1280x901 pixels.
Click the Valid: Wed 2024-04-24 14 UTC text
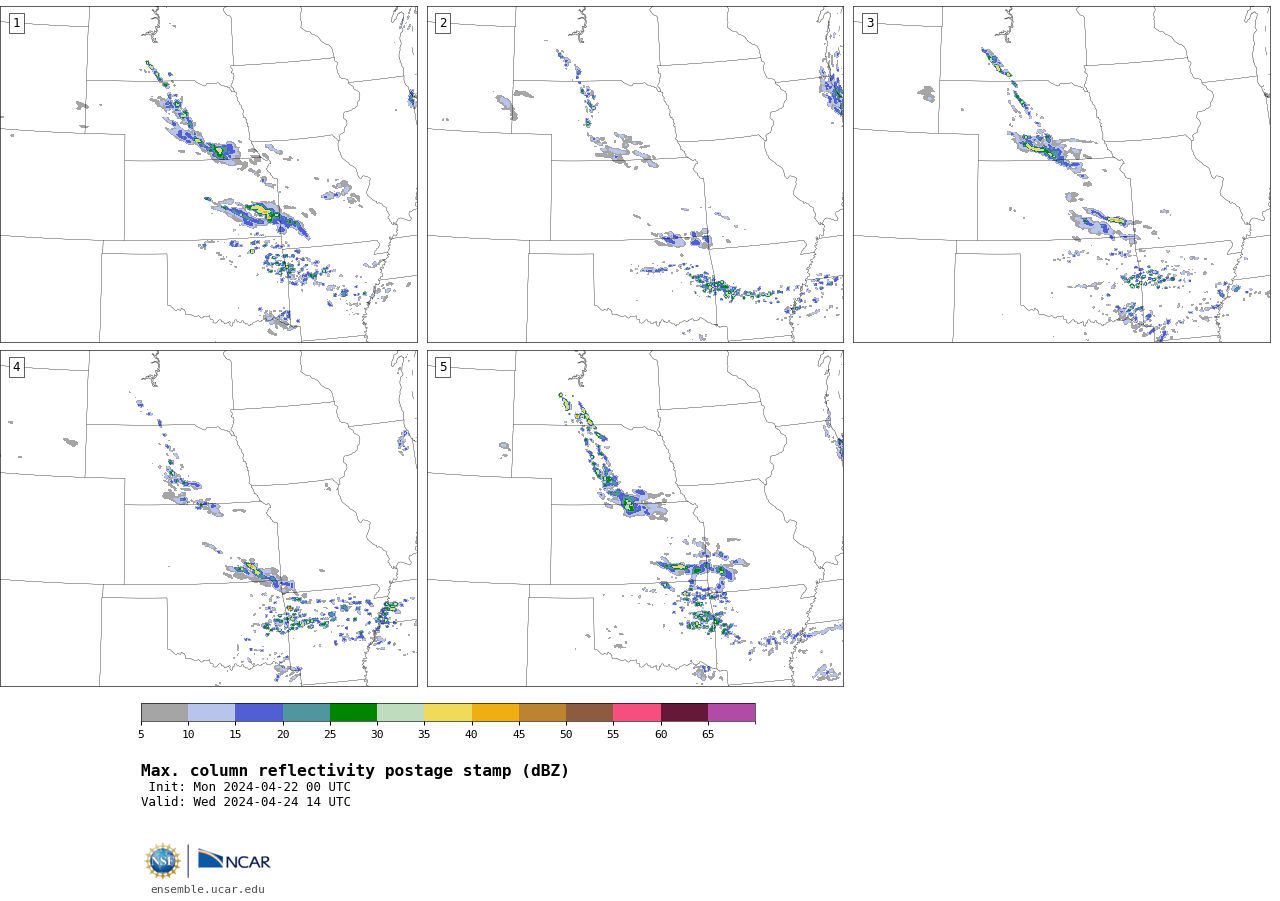click(x=246, y=802)
